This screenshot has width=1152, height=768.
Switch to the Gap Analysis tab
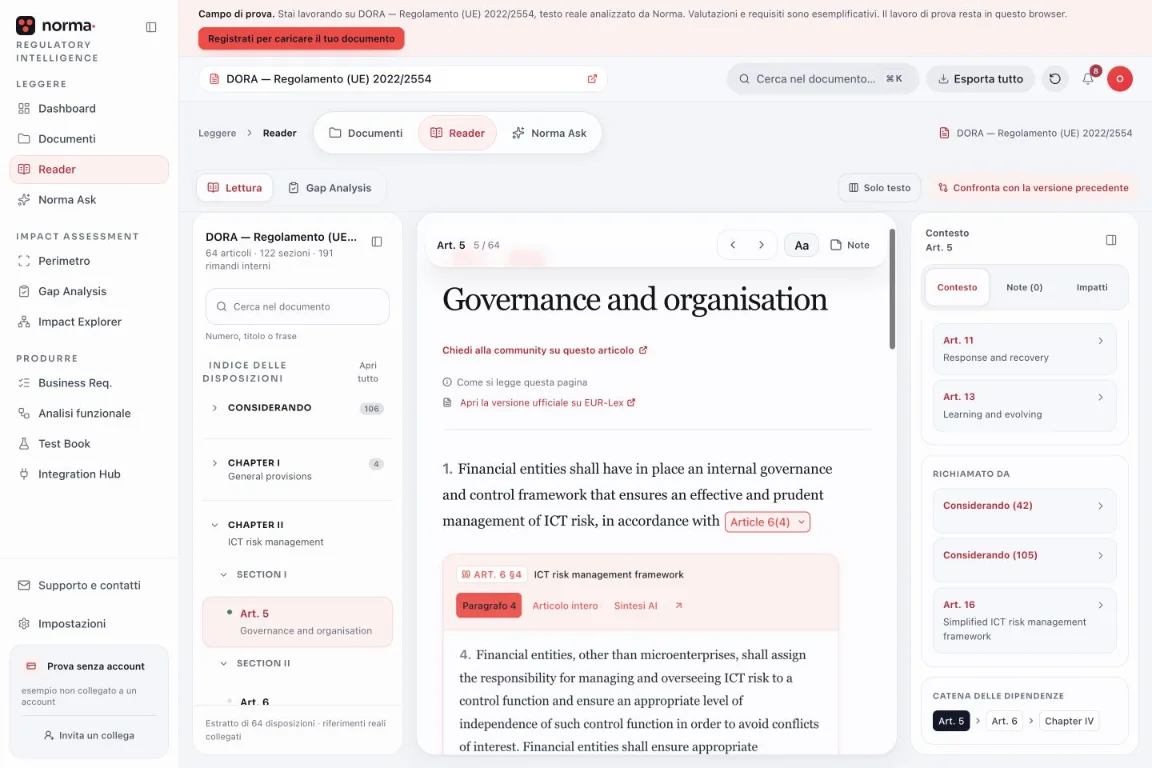[x=330, y=187]
